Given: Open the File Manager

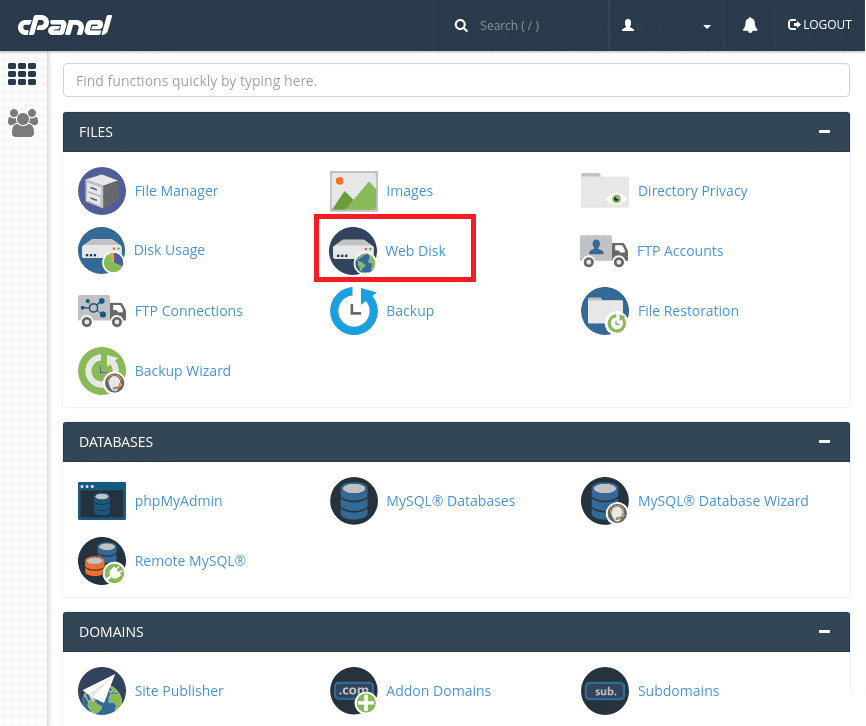Looking at the screenshot, I should click(177, 191).
